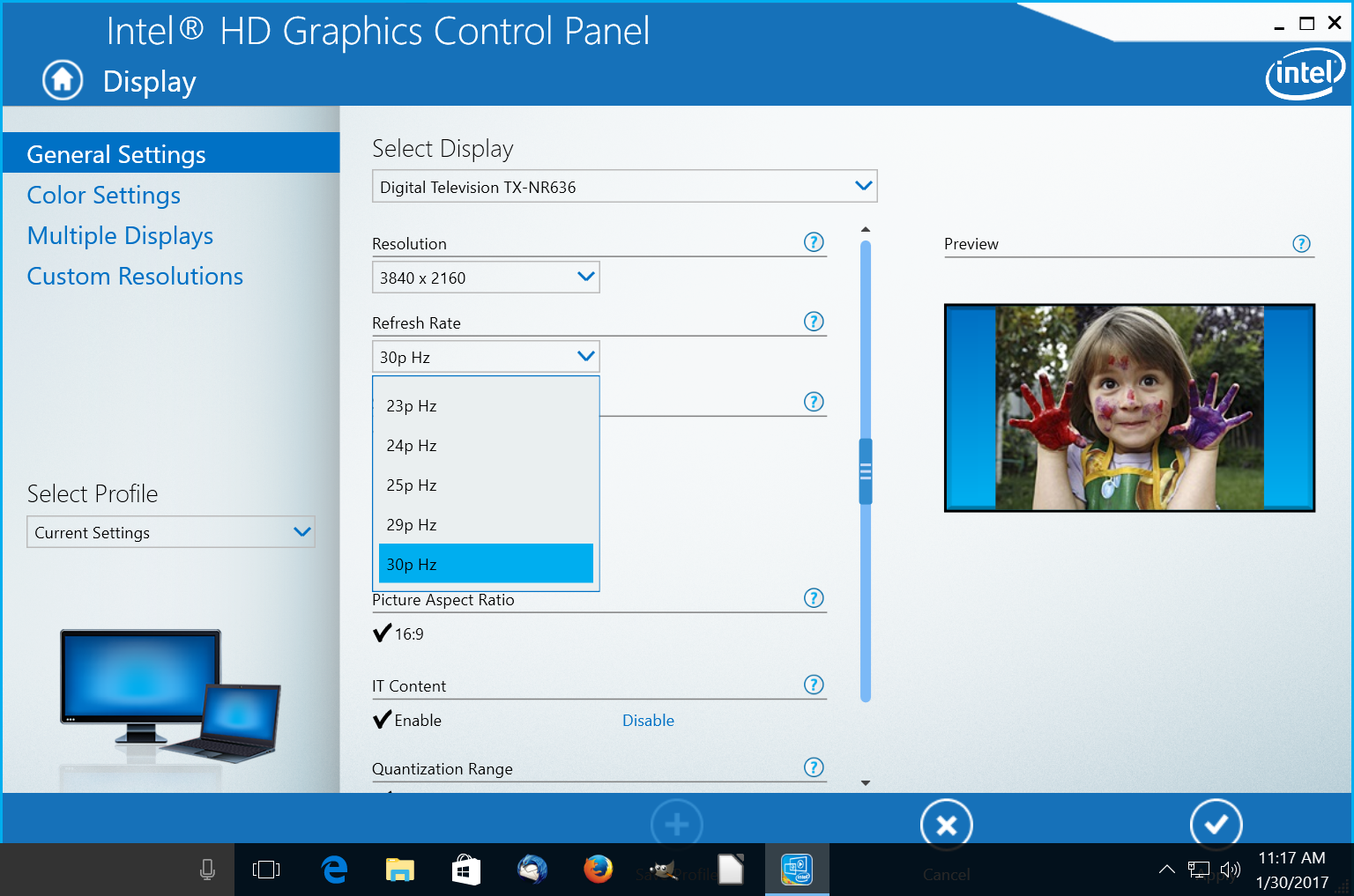
Task: Click the taskbar clock and date
Action: (x=1291, y=870)
